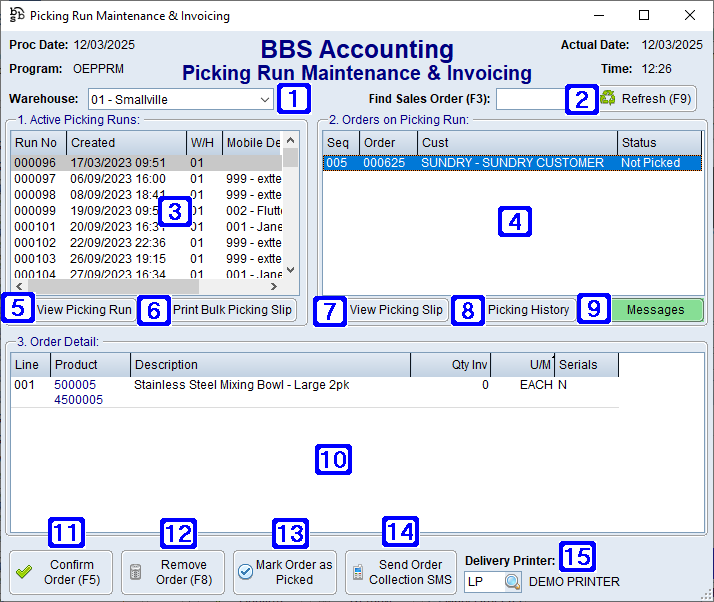The width and height of the screenshot is (714, 602).
Task: Click the Delivery Printer magnifier lookup icon
Action: tap(512, 581)
